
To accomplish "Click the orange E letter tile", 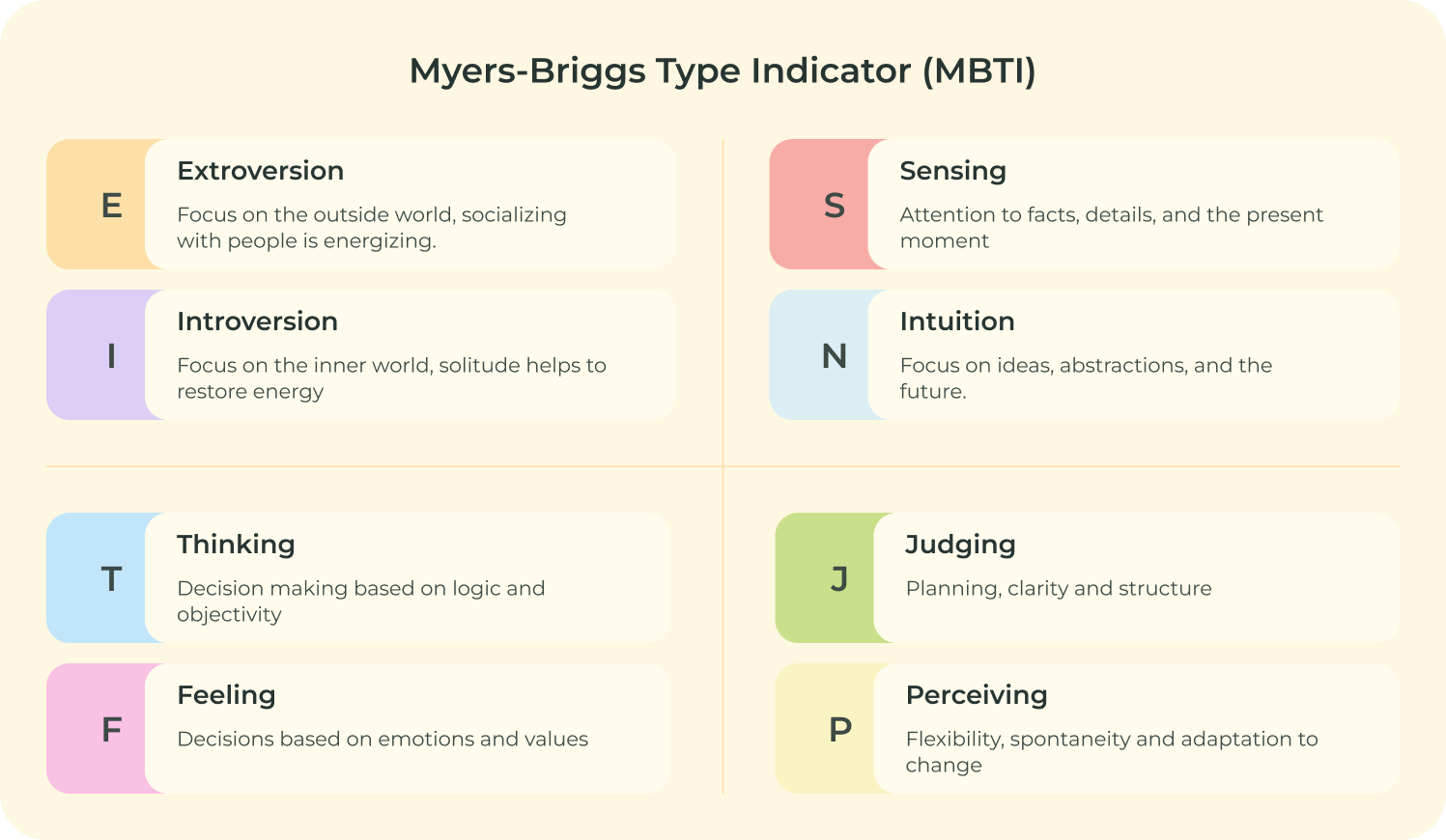I will click(x=97, y=205).
